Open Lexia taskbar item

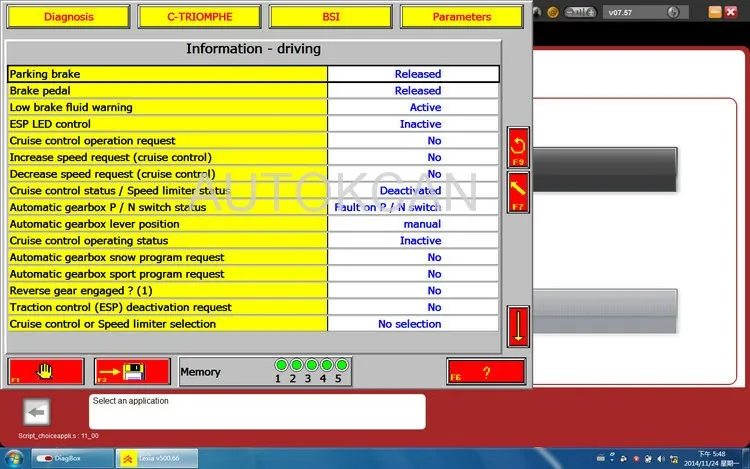coord(157,458)
